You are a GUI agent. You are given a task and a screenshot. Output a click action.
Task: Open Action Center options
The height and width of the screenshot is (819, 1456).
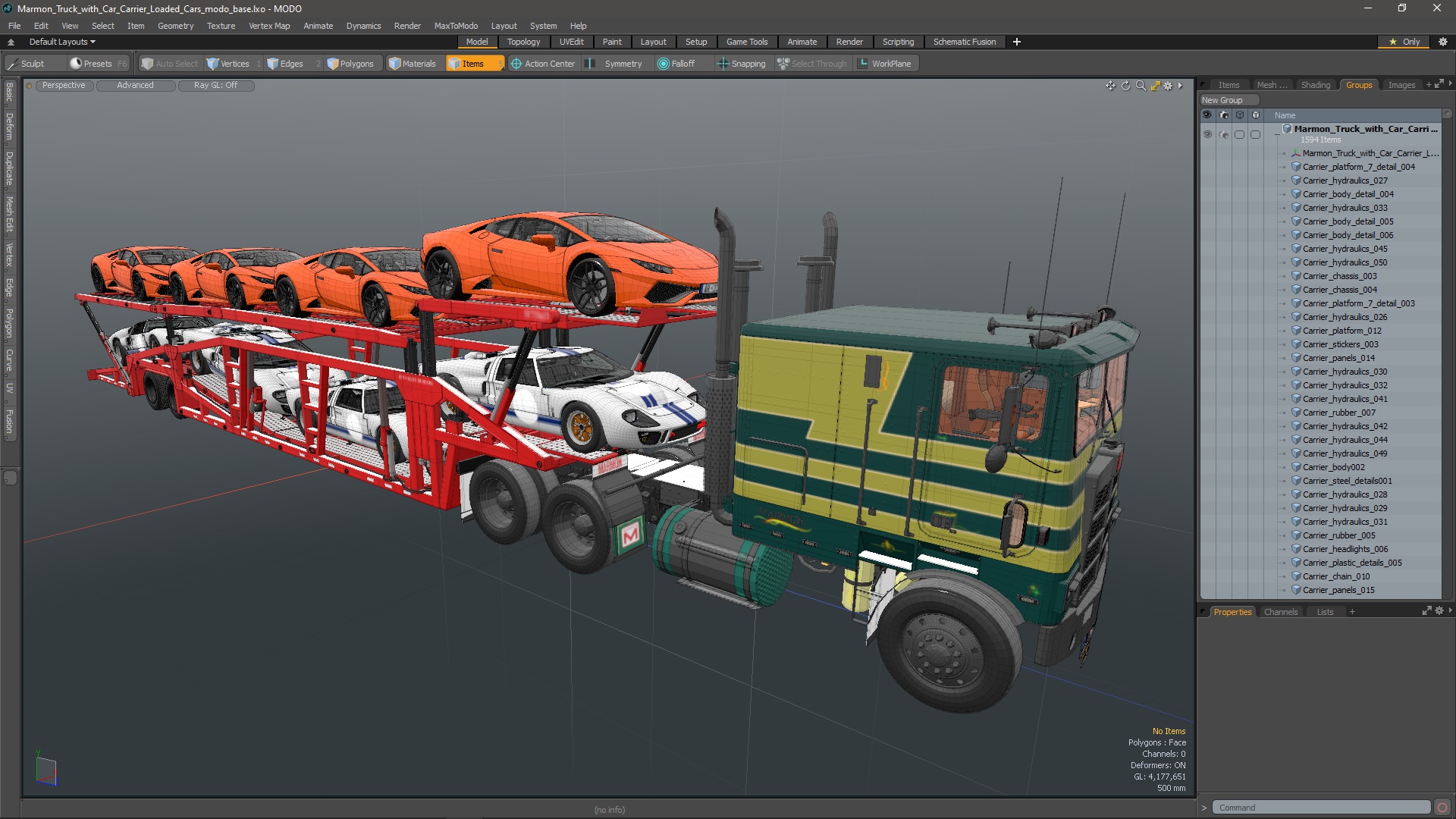543,64
